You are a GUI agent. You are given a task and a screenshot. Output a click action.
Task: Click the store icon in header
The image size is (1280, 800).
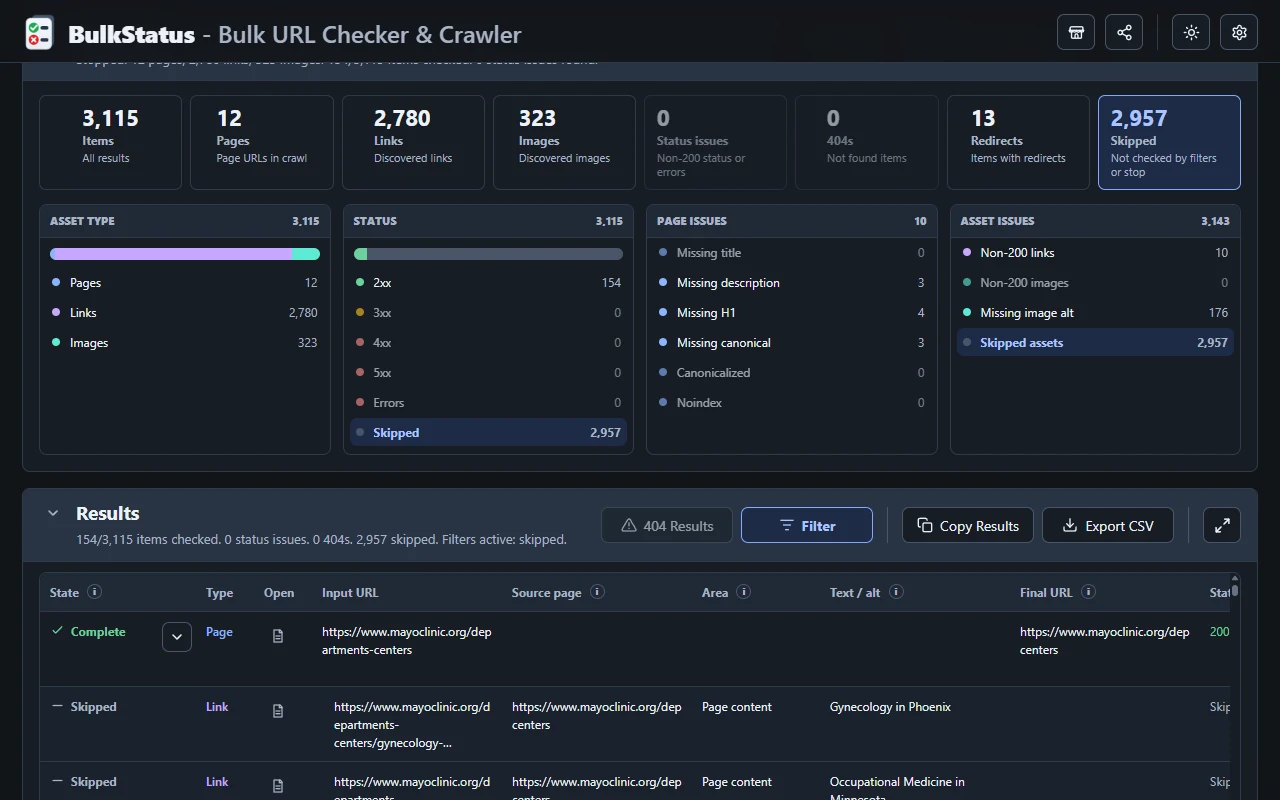(x=1076, y=32)
